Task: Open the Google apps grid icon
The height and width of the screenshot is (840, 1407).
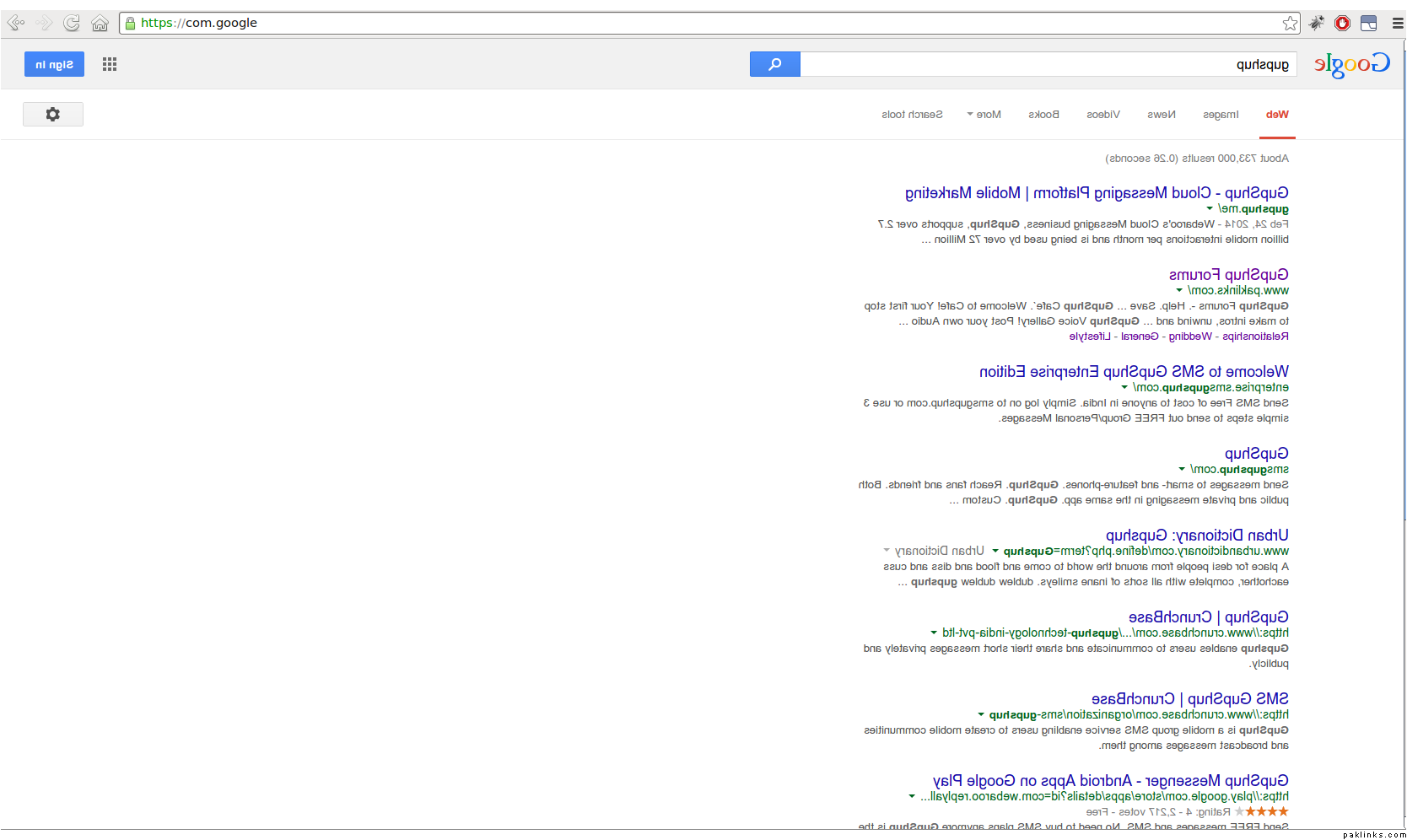Action: click(x=110, y=64)
